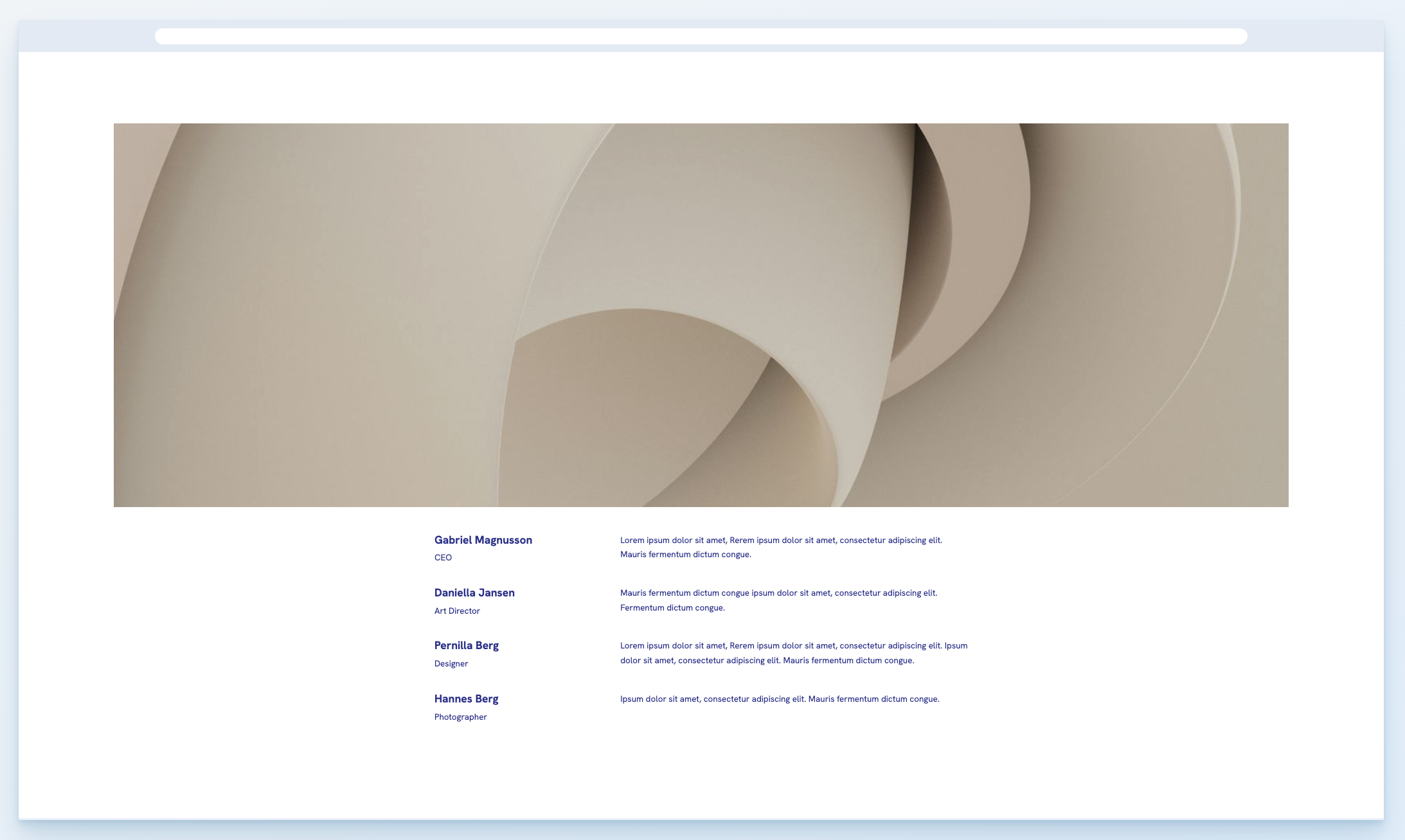The height and width of the screenshot is (840, 1405).
Task: Select the Art Director label
Action: (x=457, y=611)
